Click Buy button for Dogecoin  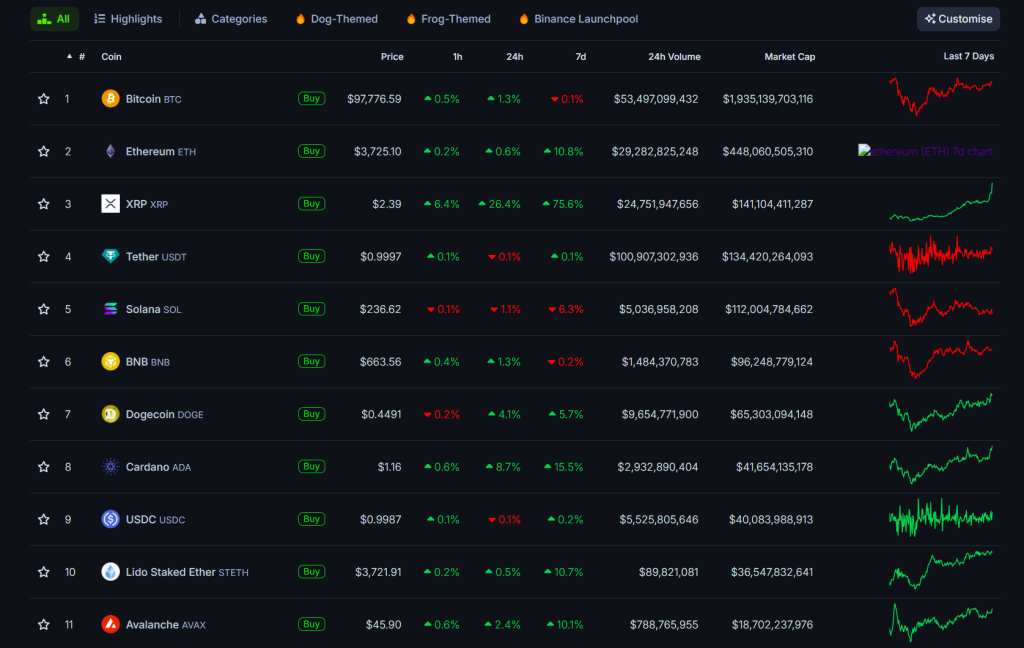pos(312,414)
